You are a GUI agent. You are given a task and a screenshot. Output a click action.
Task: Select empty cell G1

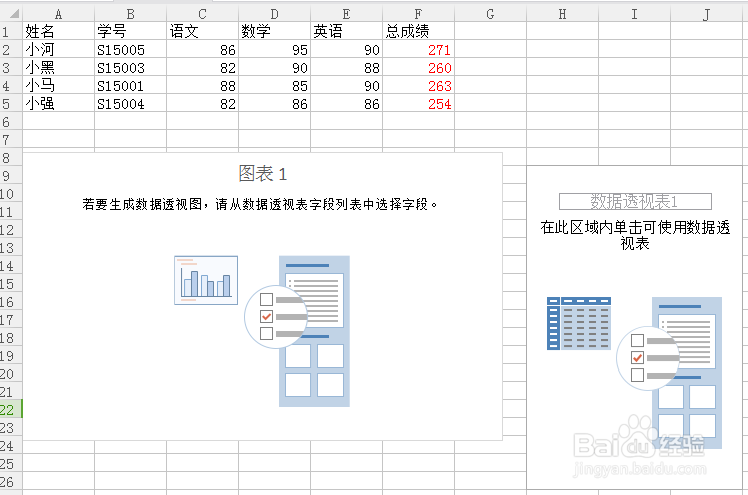(490, 31)
